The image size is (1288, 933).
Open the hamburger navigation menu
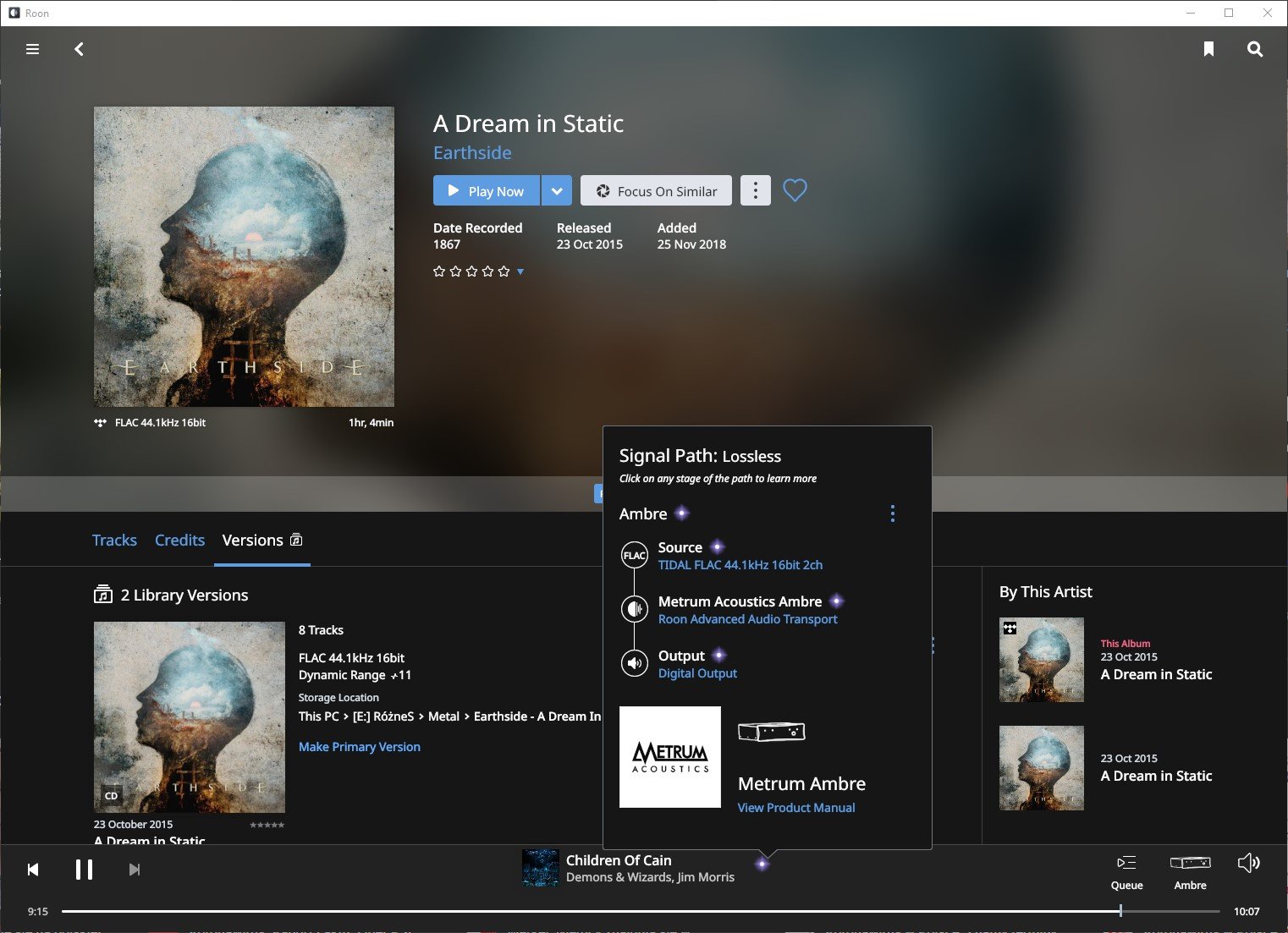(33, 49)
